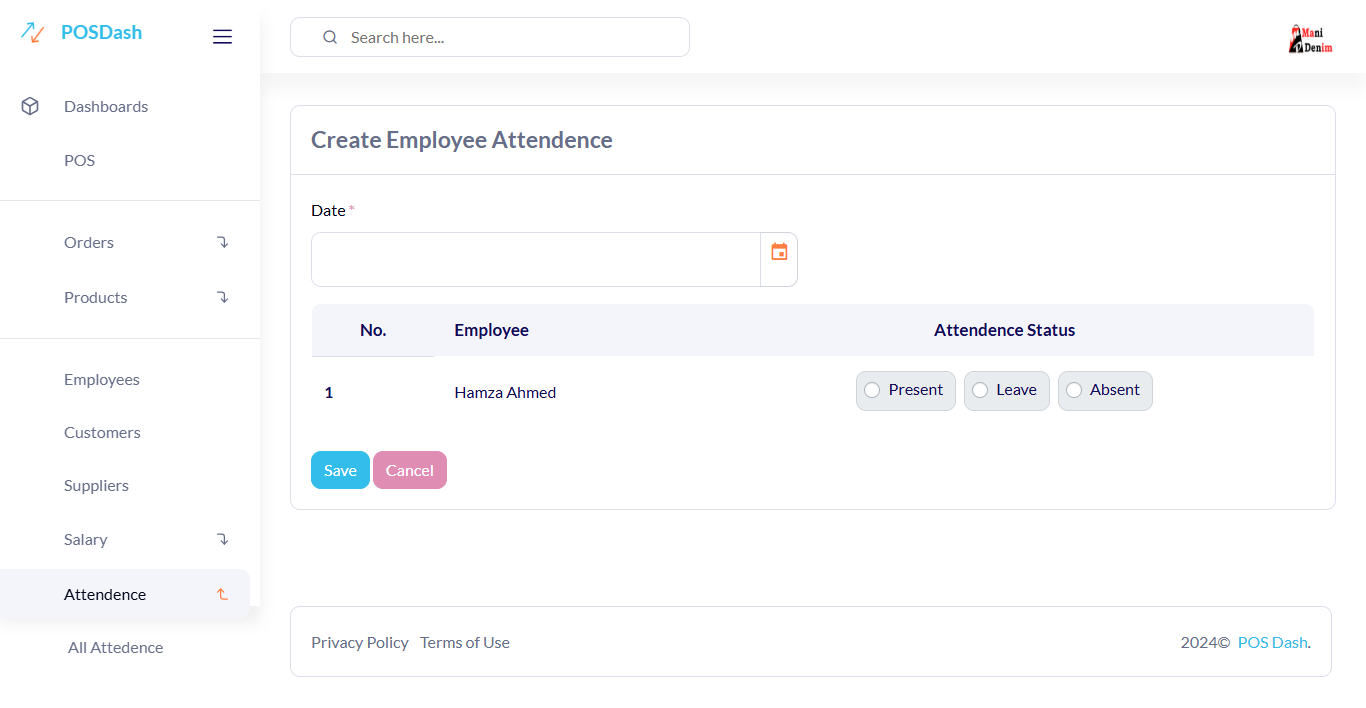
Task: Open the Terms of Use link
Action: [465, 642]
